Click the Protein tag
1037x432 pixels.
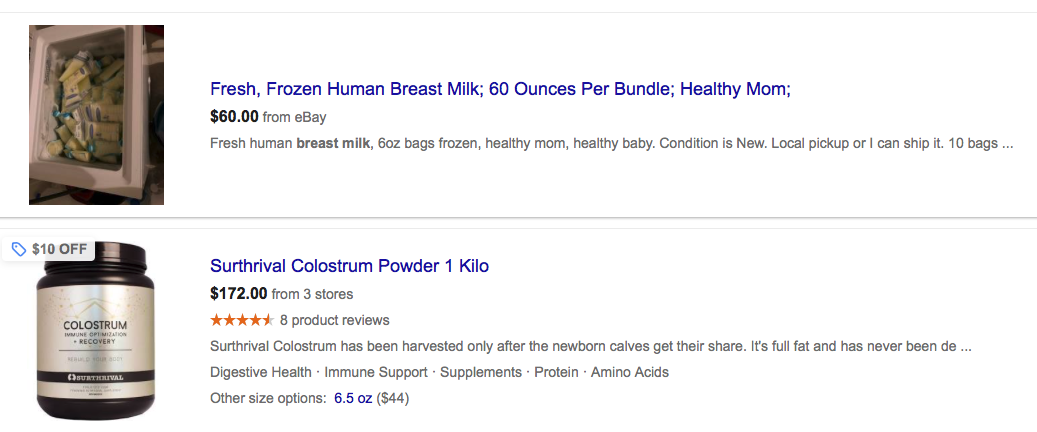click(556, 372)
